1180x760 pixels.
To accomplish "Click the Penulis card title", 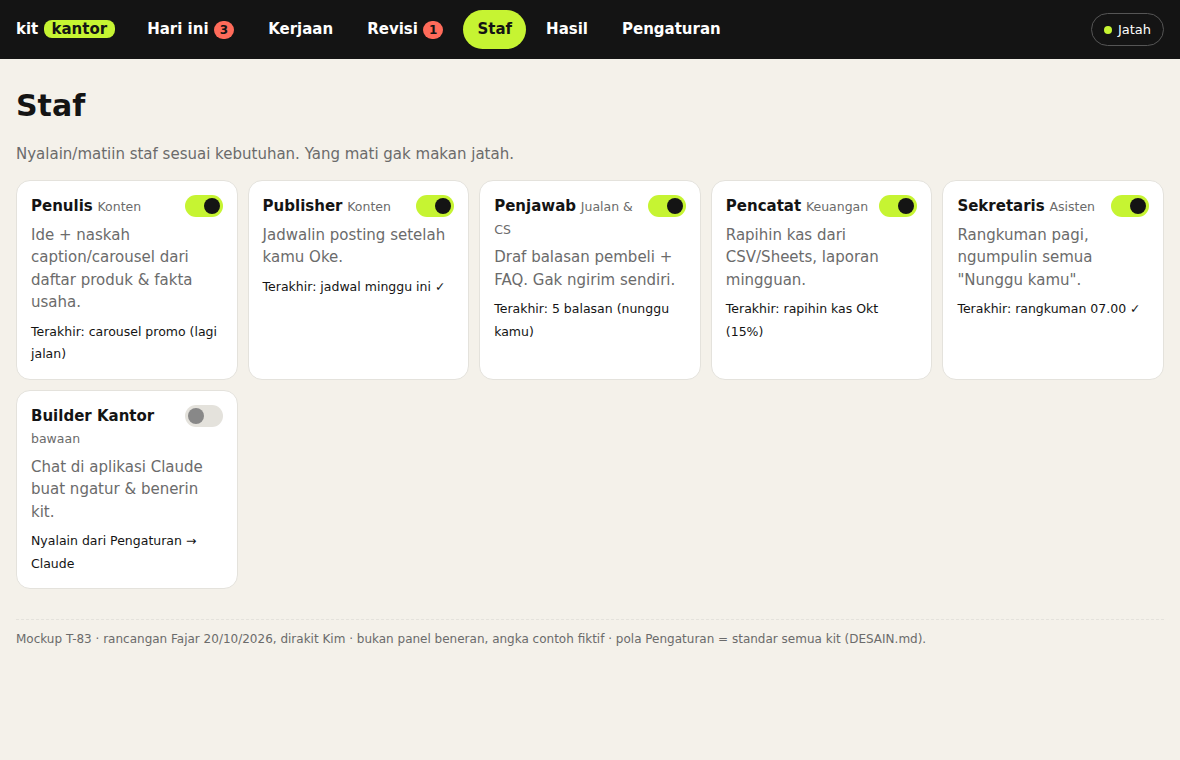I will click(62, 205).
